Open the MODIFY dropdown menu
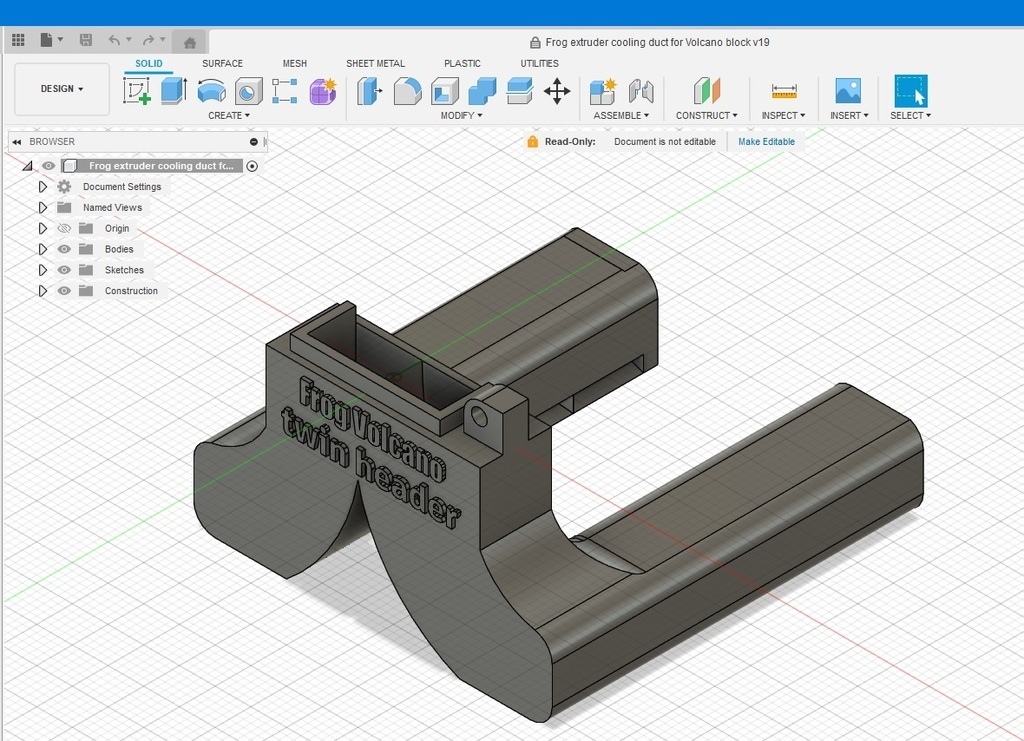Viewport: 1024px width, 741px height. click(x=461, y=116)
